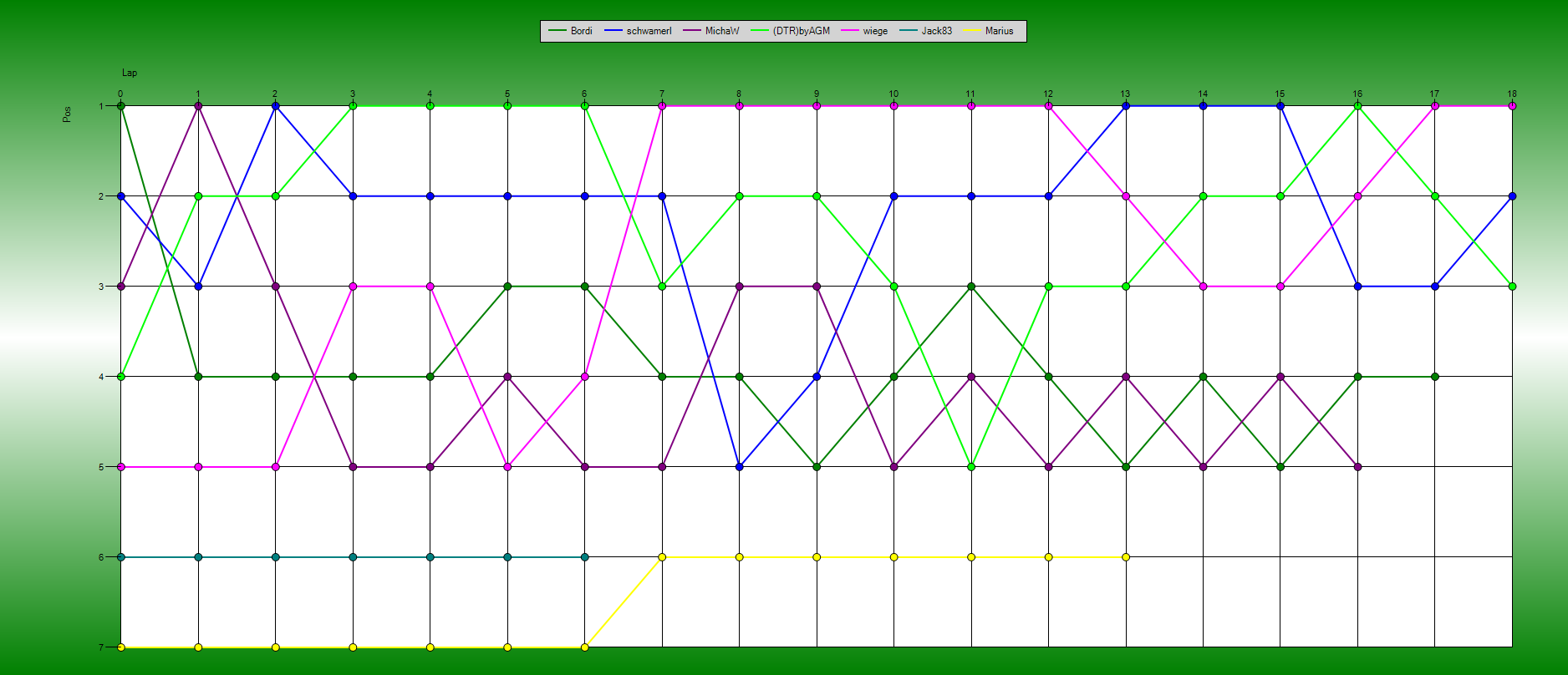This screenshot has width=1568, height=675.
Task: Click Marius's last data point at lap 13
Action: pos(1126,557)
